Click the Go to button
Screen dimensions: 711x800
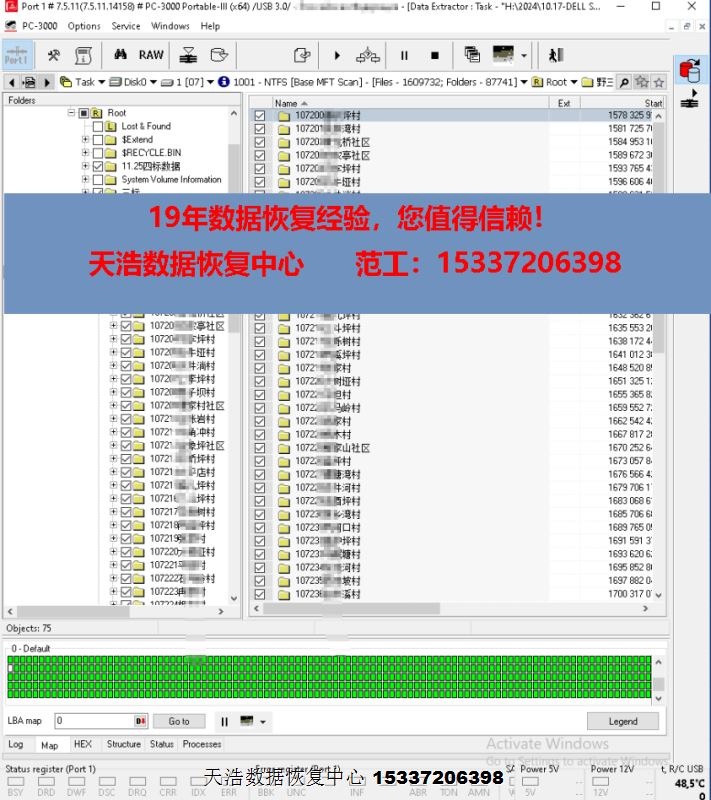point(179,721)
